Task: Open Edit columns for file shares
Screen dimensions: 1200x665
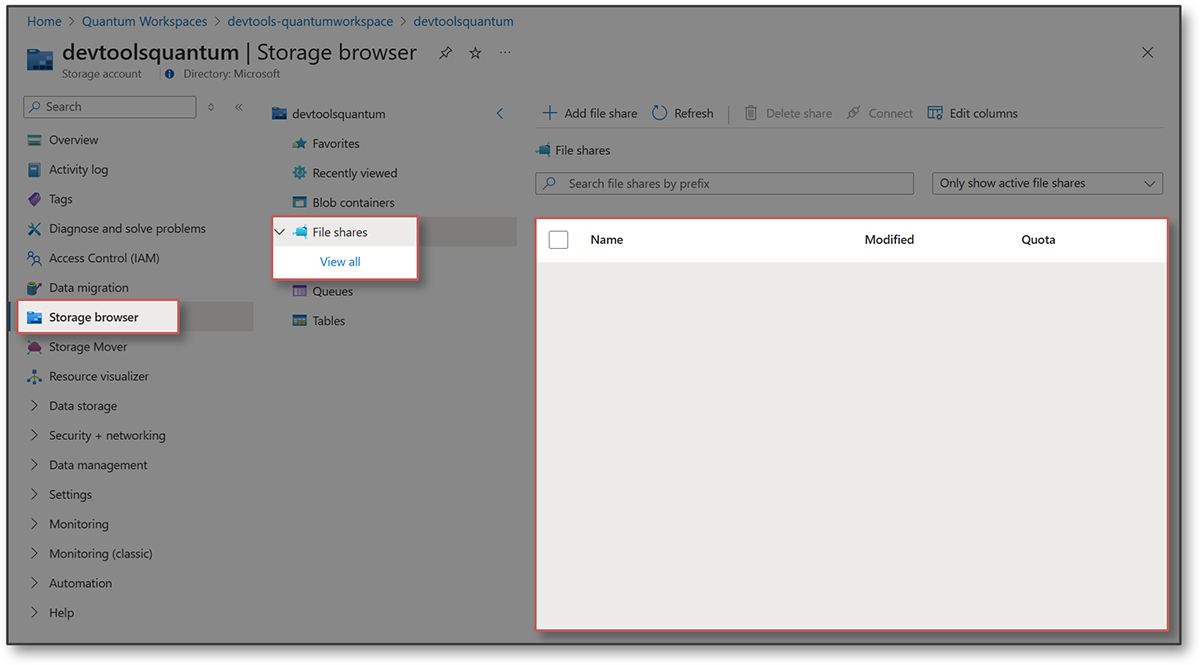Action: pos(972,113)
